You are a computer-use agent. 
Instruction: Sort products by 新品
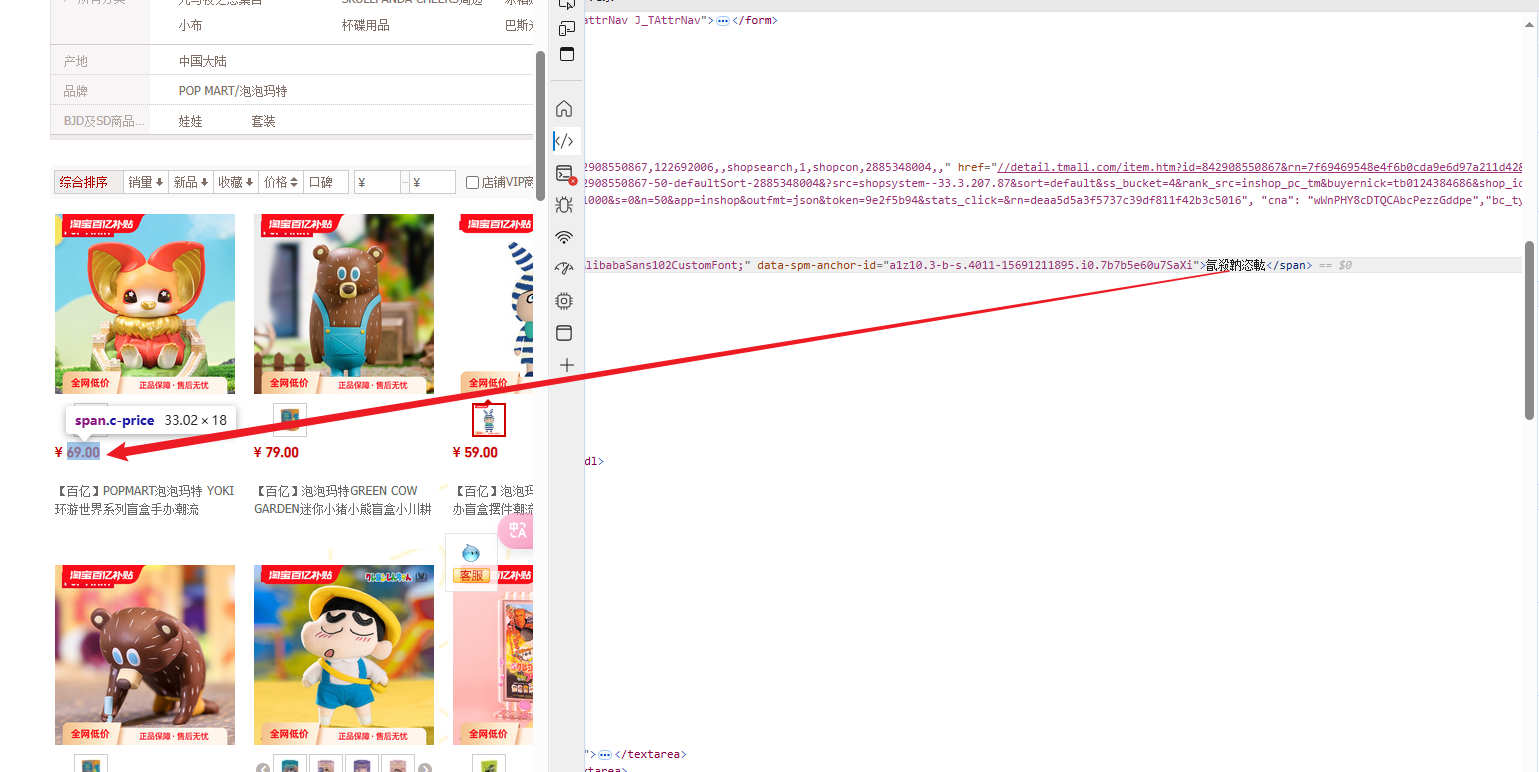(x=191, y=182)
